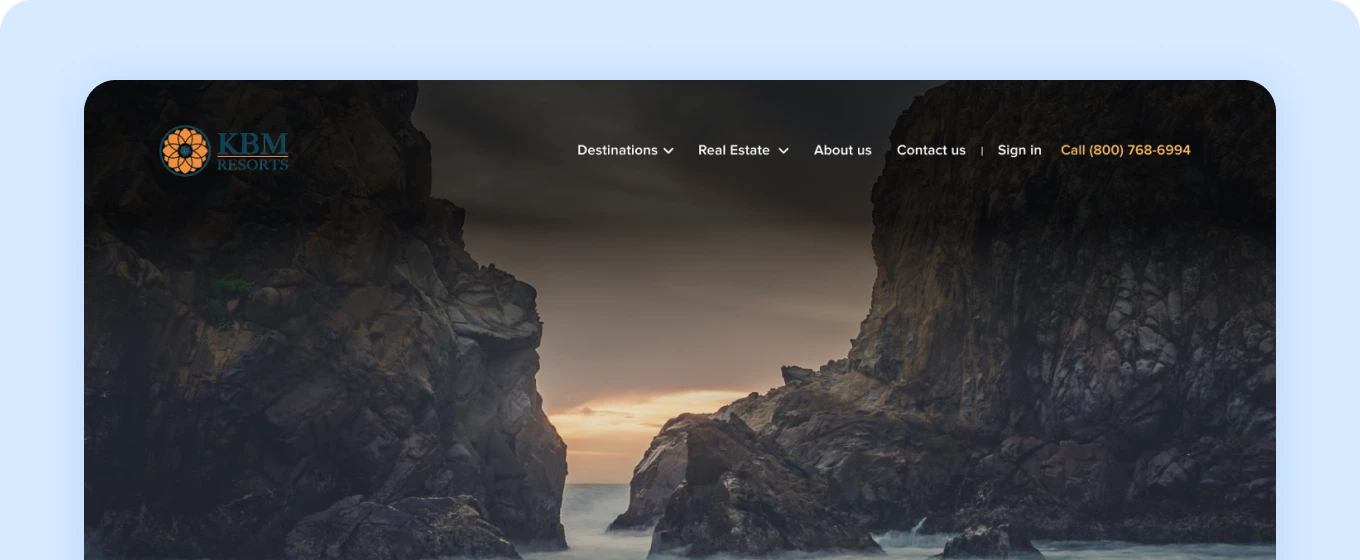Open the Contact us page
Image resolution: width=1360 pixels, height=560 pixels.
click(931, 150)
